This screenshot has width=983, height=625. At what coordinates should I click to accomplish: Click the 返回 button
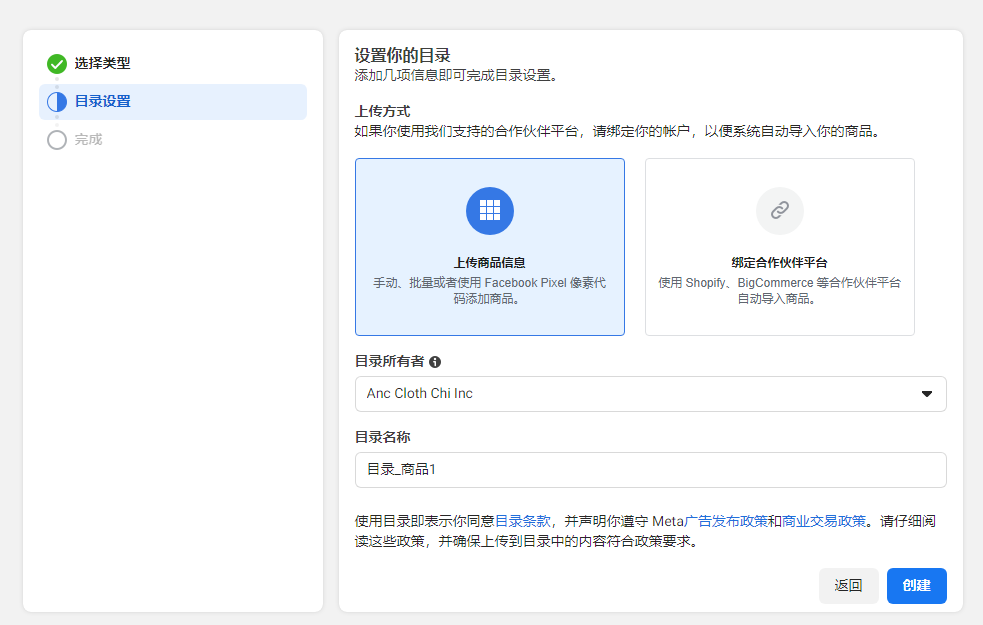pos(848,586)
